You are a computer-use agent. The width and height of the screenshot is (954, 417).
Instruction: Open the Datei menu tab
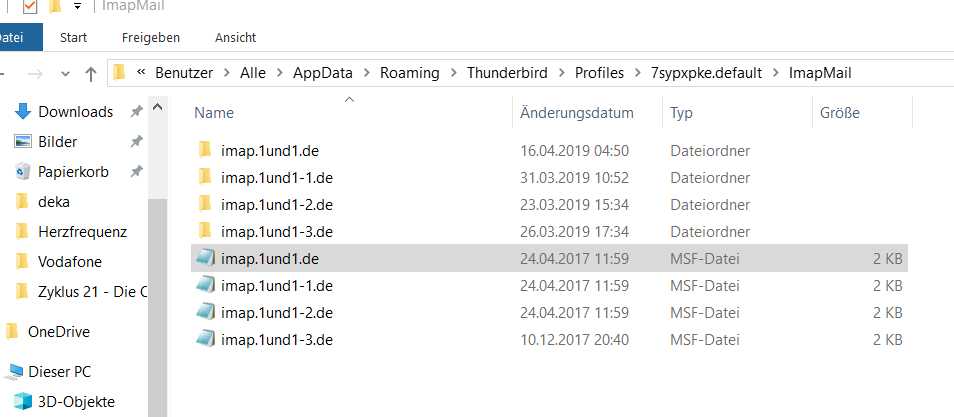[x=14, y=38]
